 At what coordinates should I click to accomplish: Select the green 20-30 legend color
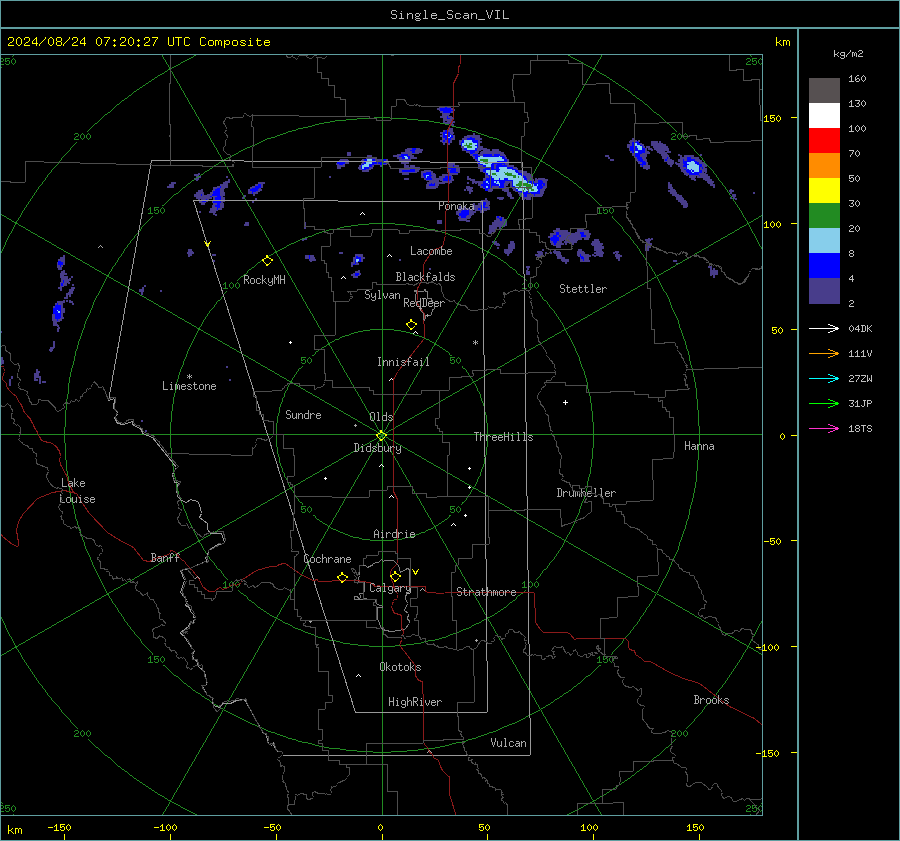(824, 215)
